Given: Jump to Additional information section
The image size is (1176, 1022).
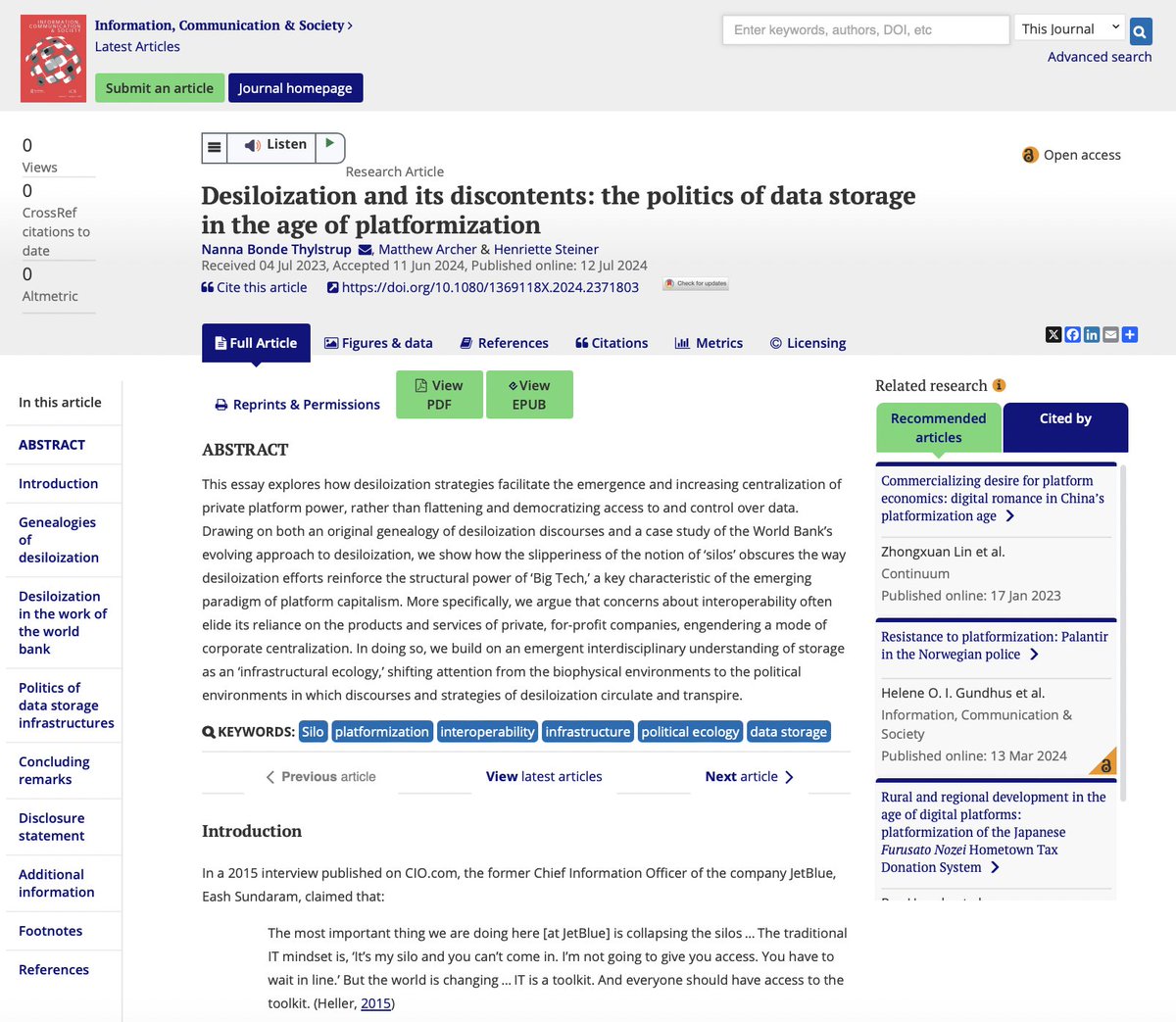Looking at the screenshot, I should point(57,883).
